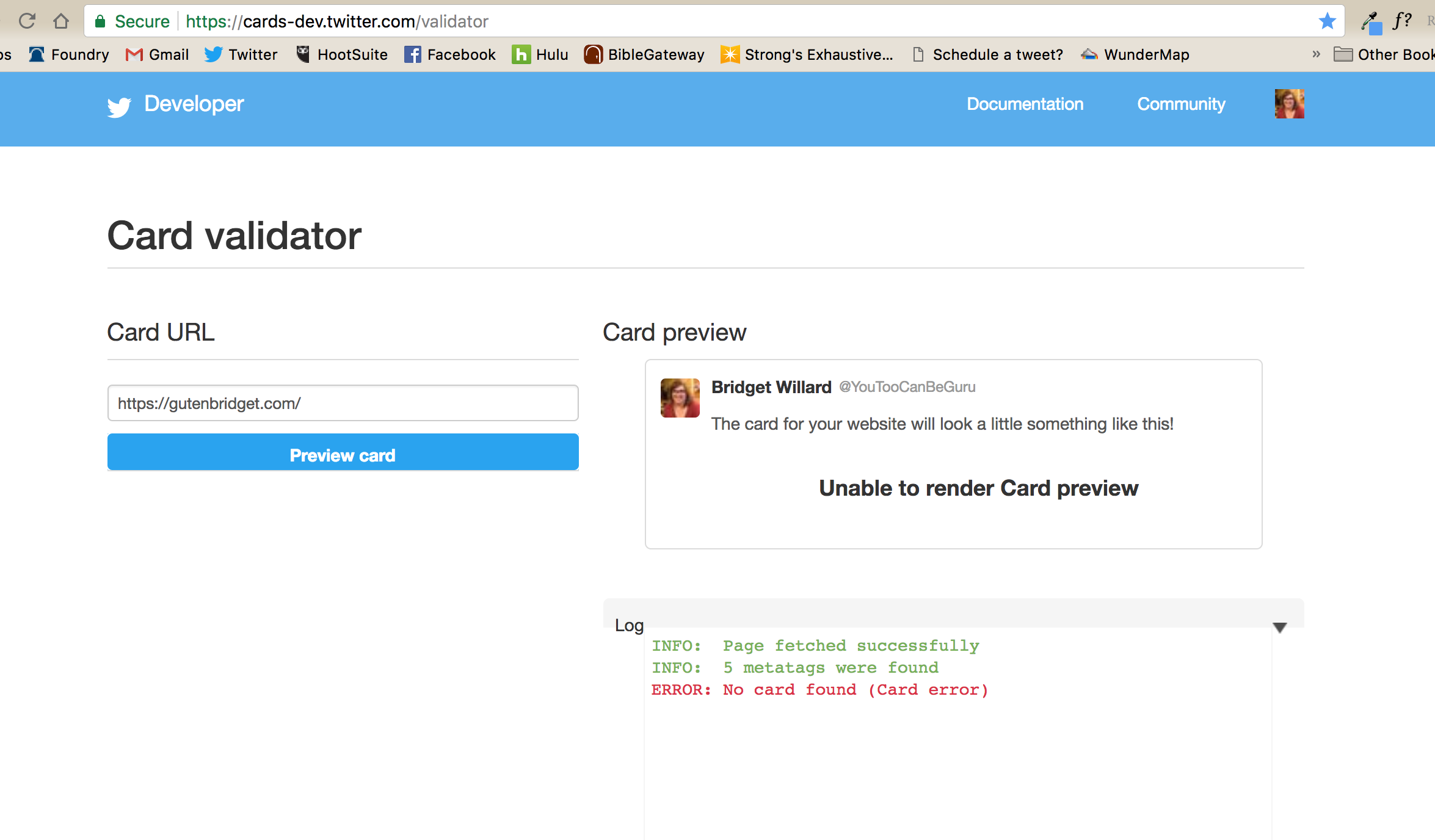
Task: Click the f? font extension icon
Action: point(1403,21)
